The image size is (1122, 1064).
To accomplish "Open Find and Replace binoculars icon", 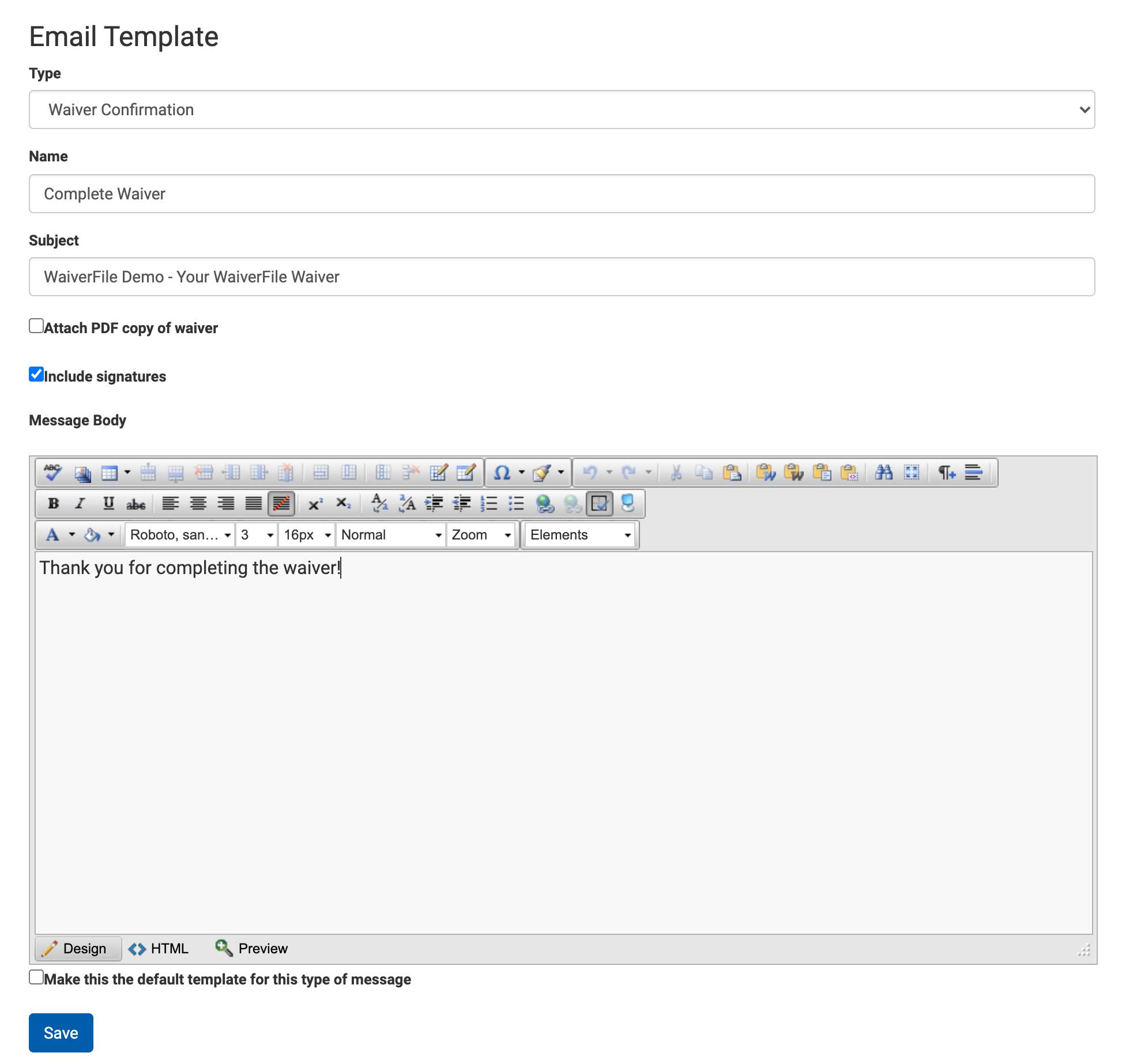I will [883, 473].
